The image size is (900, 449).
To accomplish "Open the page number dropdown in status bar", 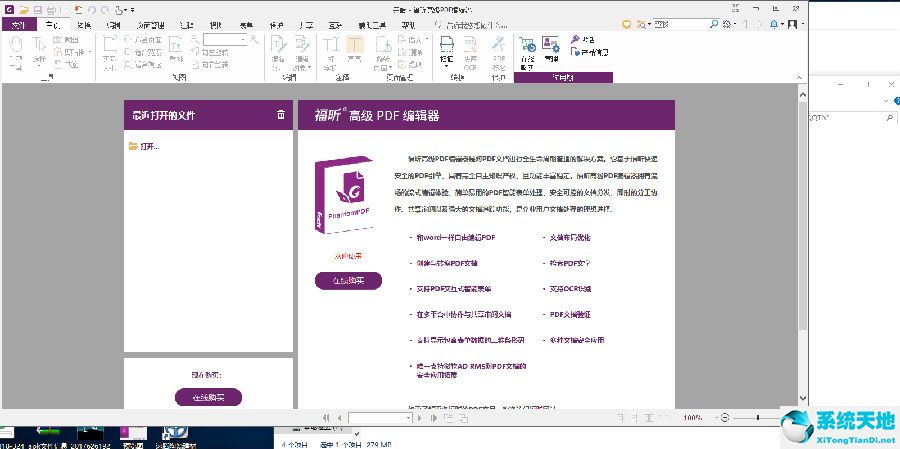I will [x=408, y=418].
